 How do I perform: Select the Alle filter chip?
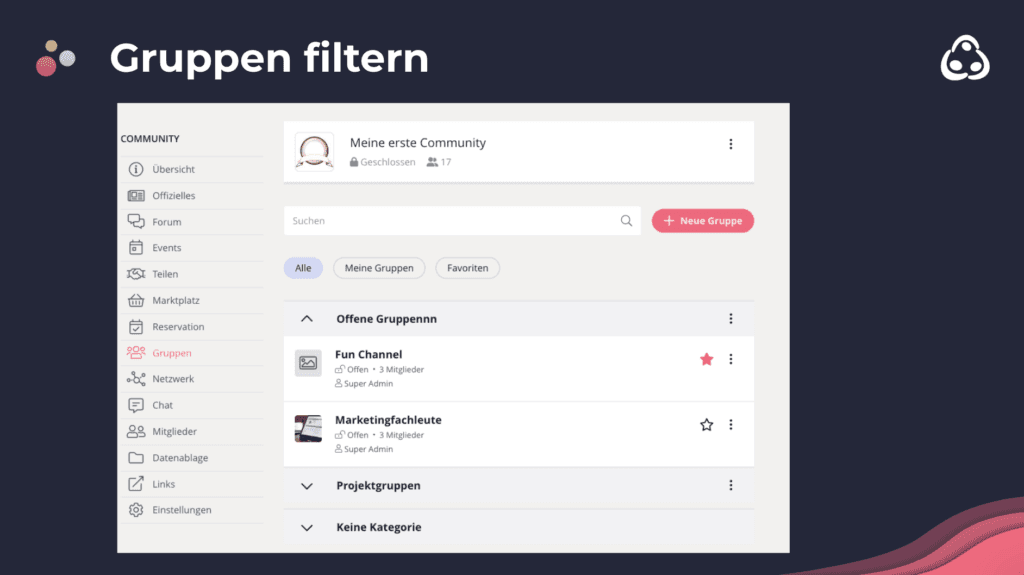click(303, 268)
